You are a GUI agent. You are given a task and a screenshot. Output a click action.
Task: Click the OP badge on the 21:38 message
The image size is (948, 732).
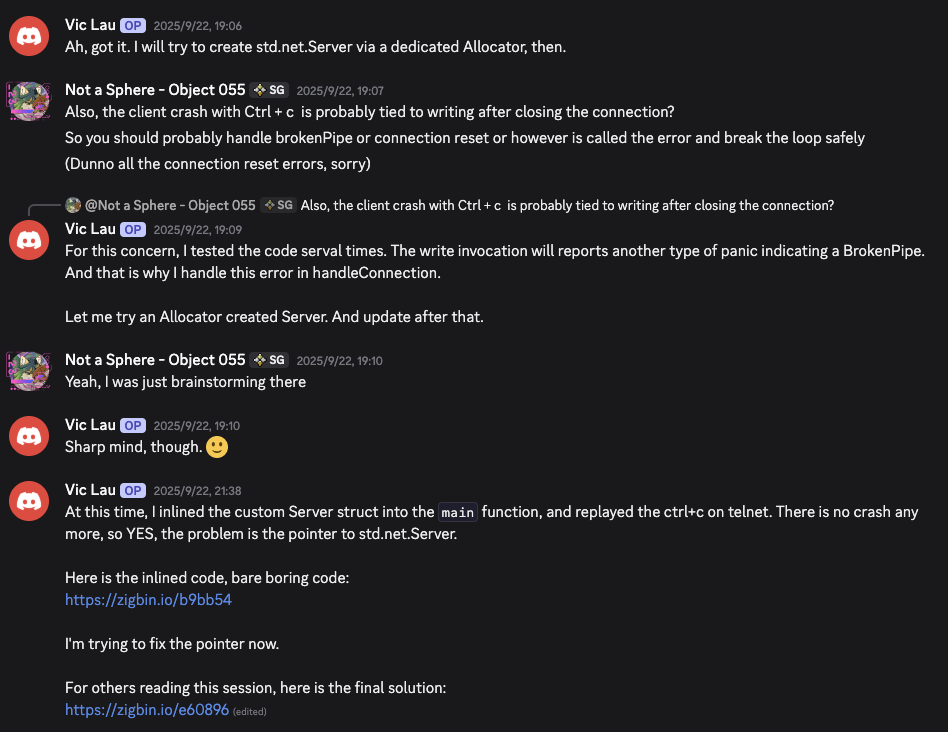133,490
